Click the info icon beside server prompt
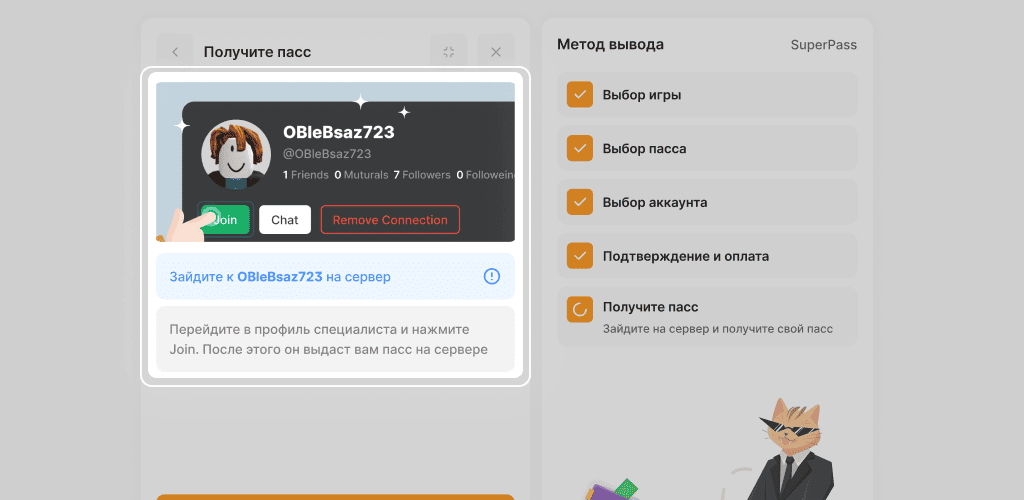 click(491, 276)
